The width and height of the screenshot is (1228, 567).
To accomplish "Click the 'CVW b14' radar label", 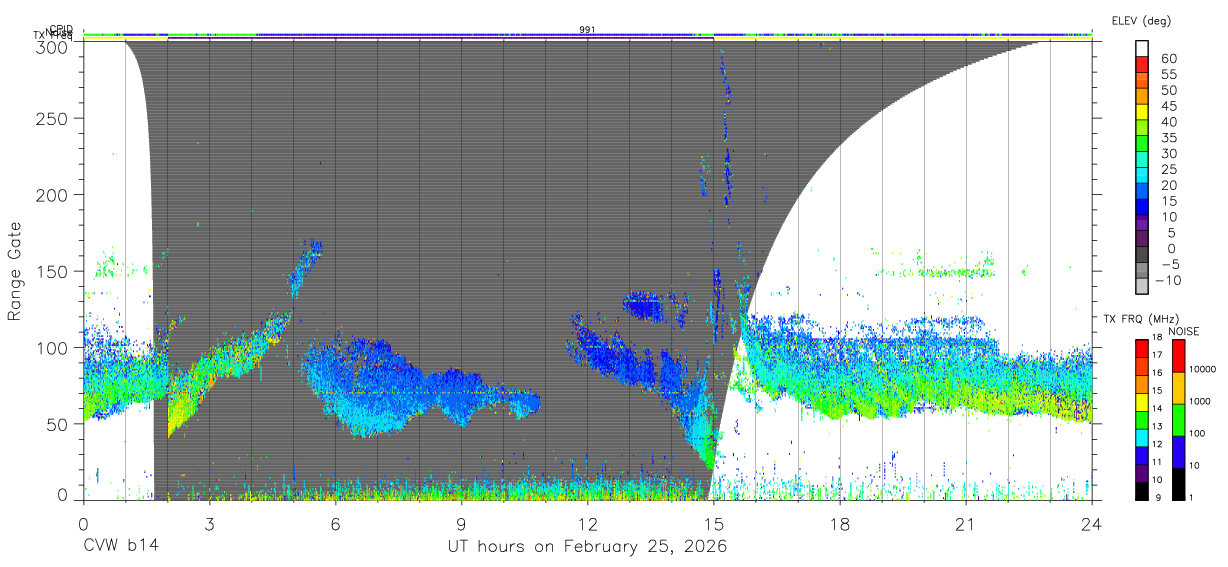I will [121, 547].
